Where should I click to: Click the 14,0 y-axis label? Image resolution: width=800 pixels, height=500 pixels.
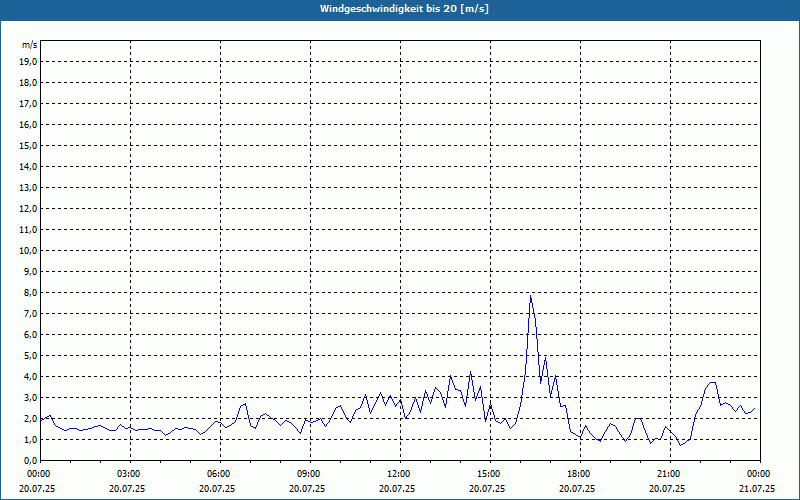point(29,166)
